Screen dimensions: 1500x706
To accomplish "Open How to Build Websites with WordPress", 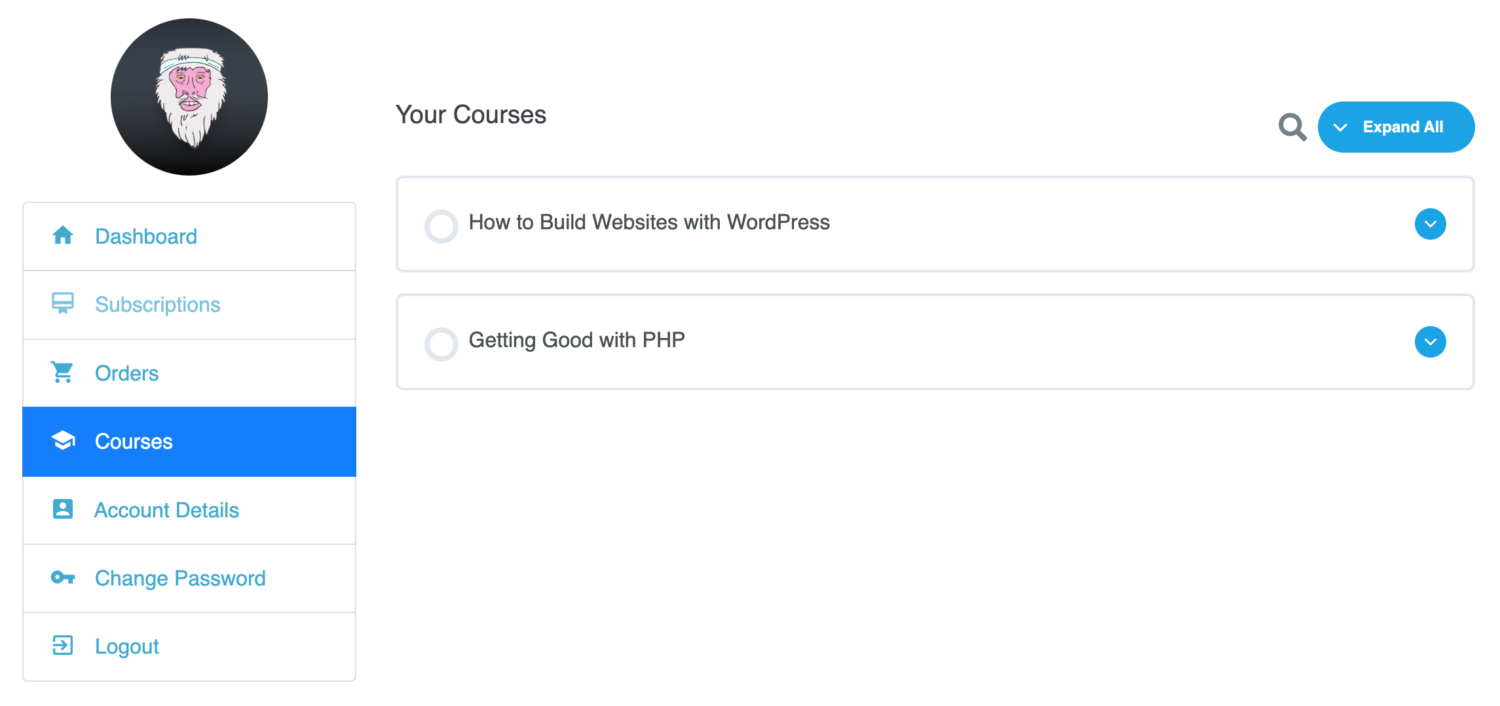I will (x=649, y=222).
